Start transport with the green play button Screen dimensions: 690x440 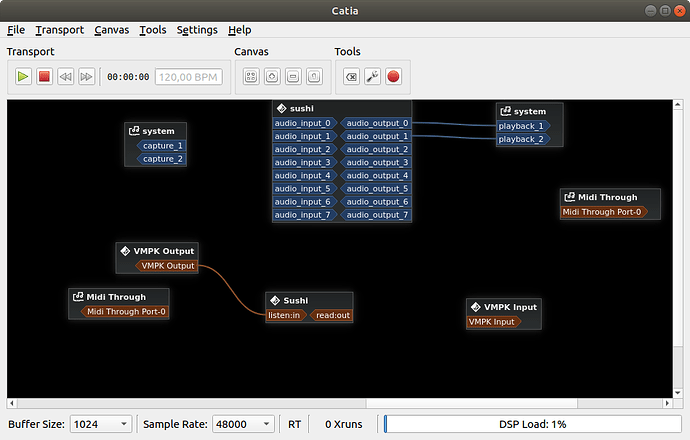click(x=23, y=77)
